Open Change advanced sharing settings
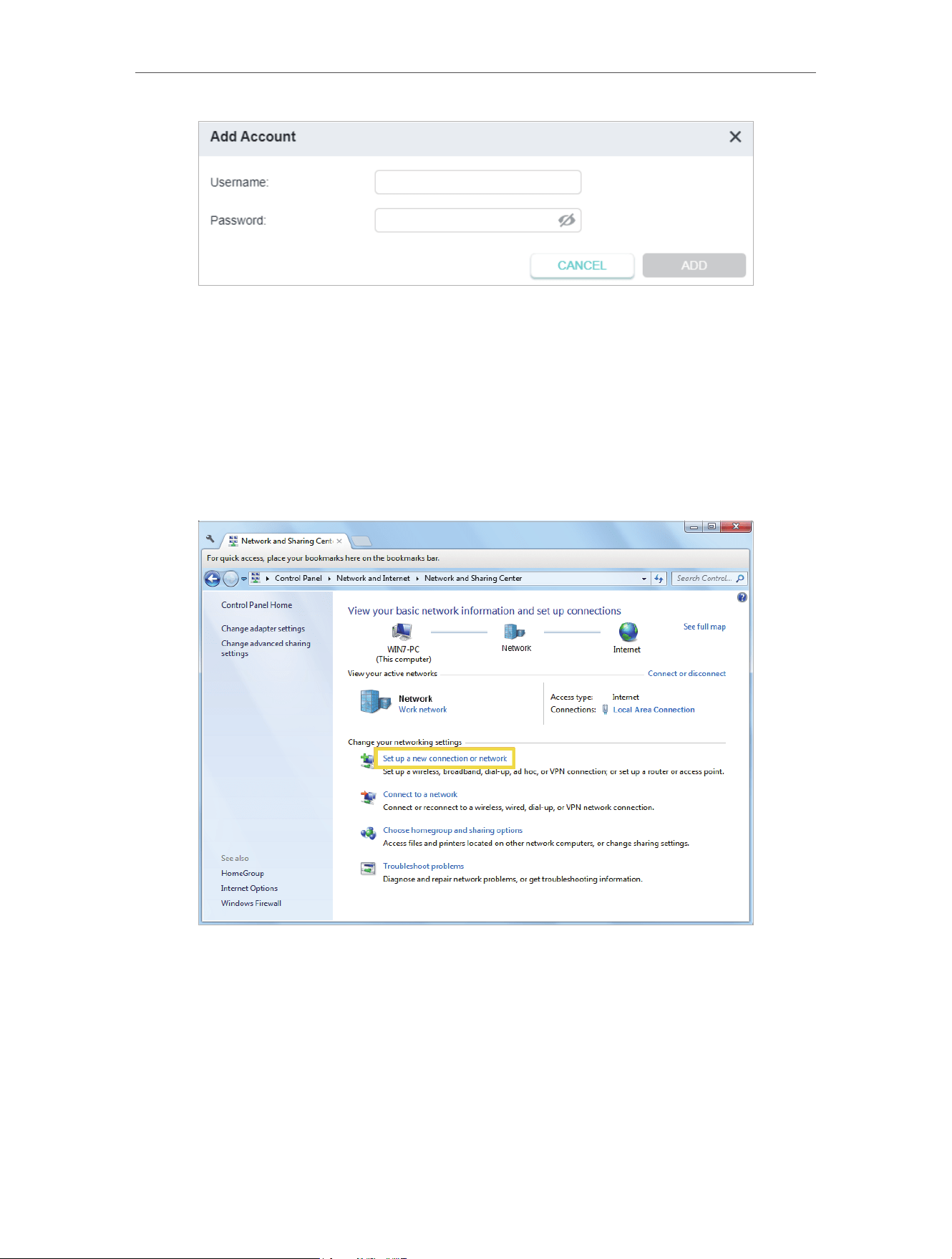 266,648
